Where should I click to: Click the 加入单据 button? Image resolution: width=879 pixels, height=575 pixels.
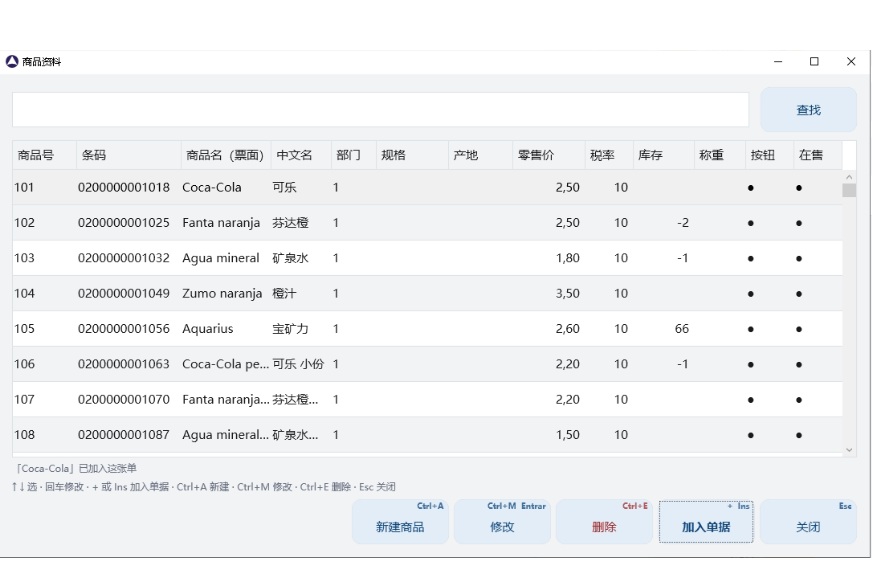click(706, 522)
